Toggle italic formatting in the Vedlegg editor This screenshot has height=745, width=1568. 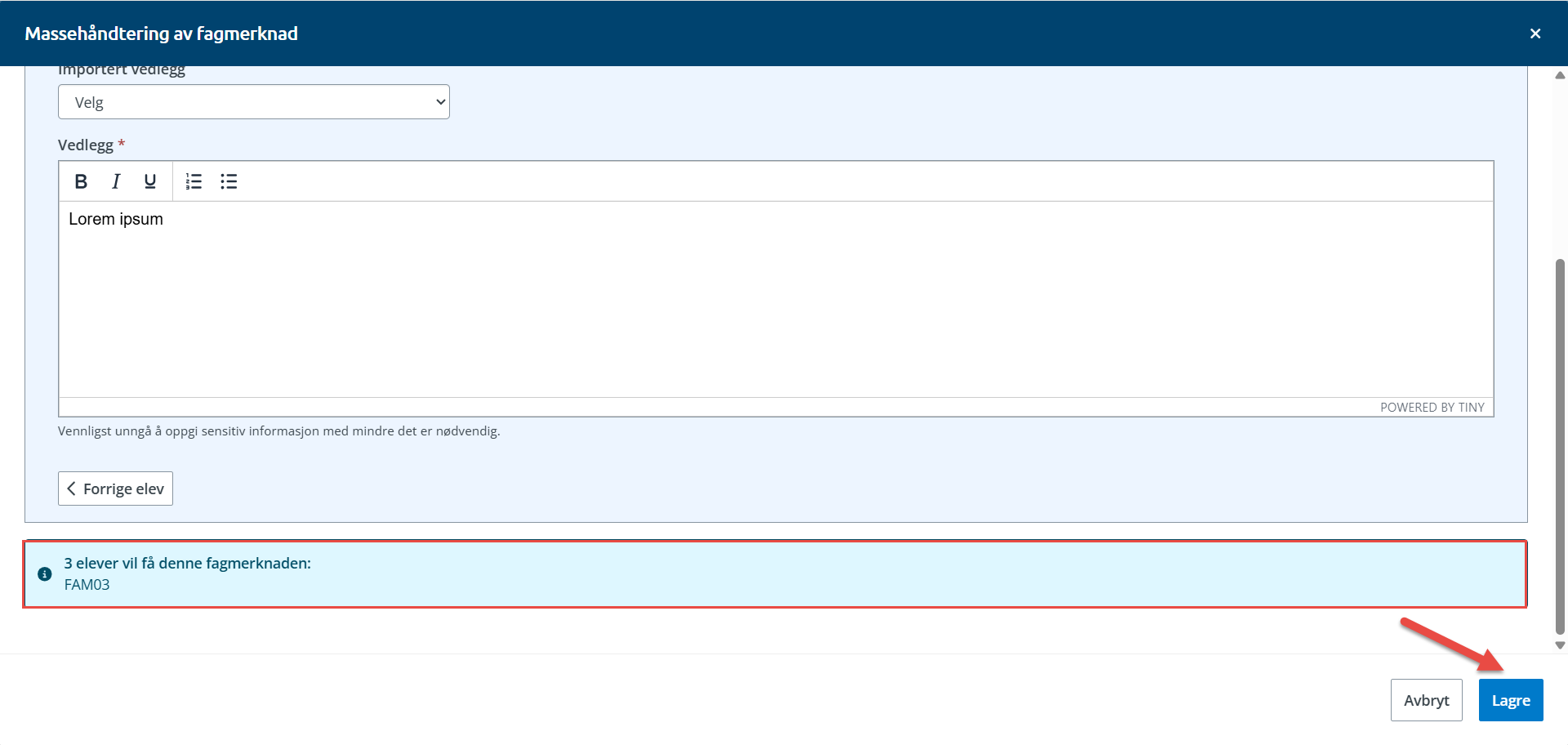[x=116, y=181]
